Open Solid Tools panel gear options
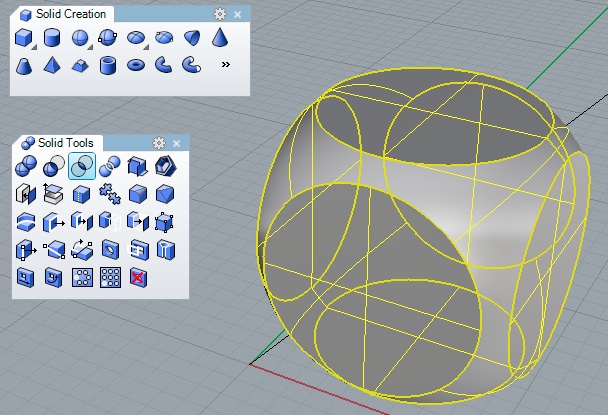This screenshot has width=608, height=415. (159, 143)
